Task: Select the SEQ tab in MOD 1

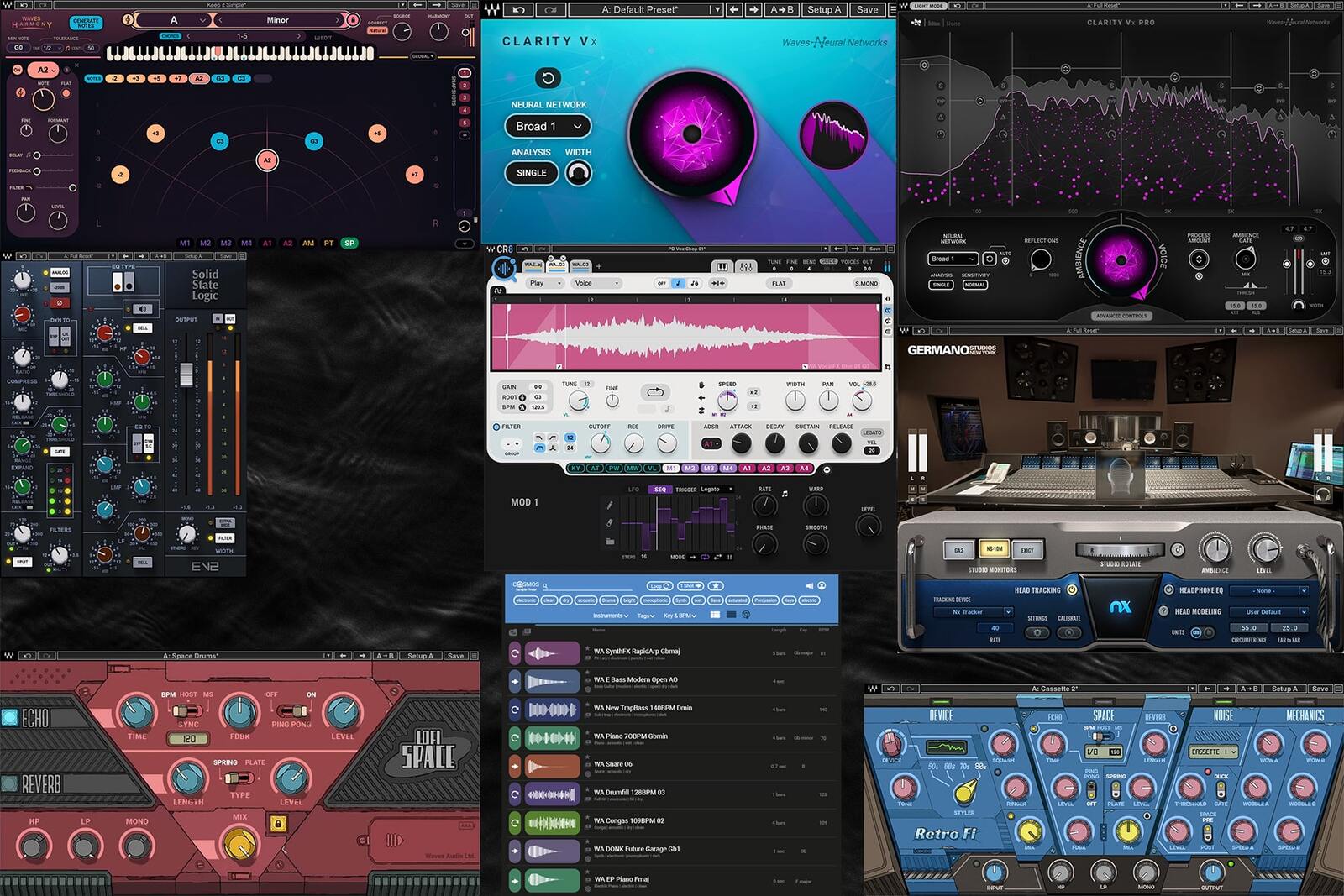Action: pyautogui.click(x=660, y=490)
